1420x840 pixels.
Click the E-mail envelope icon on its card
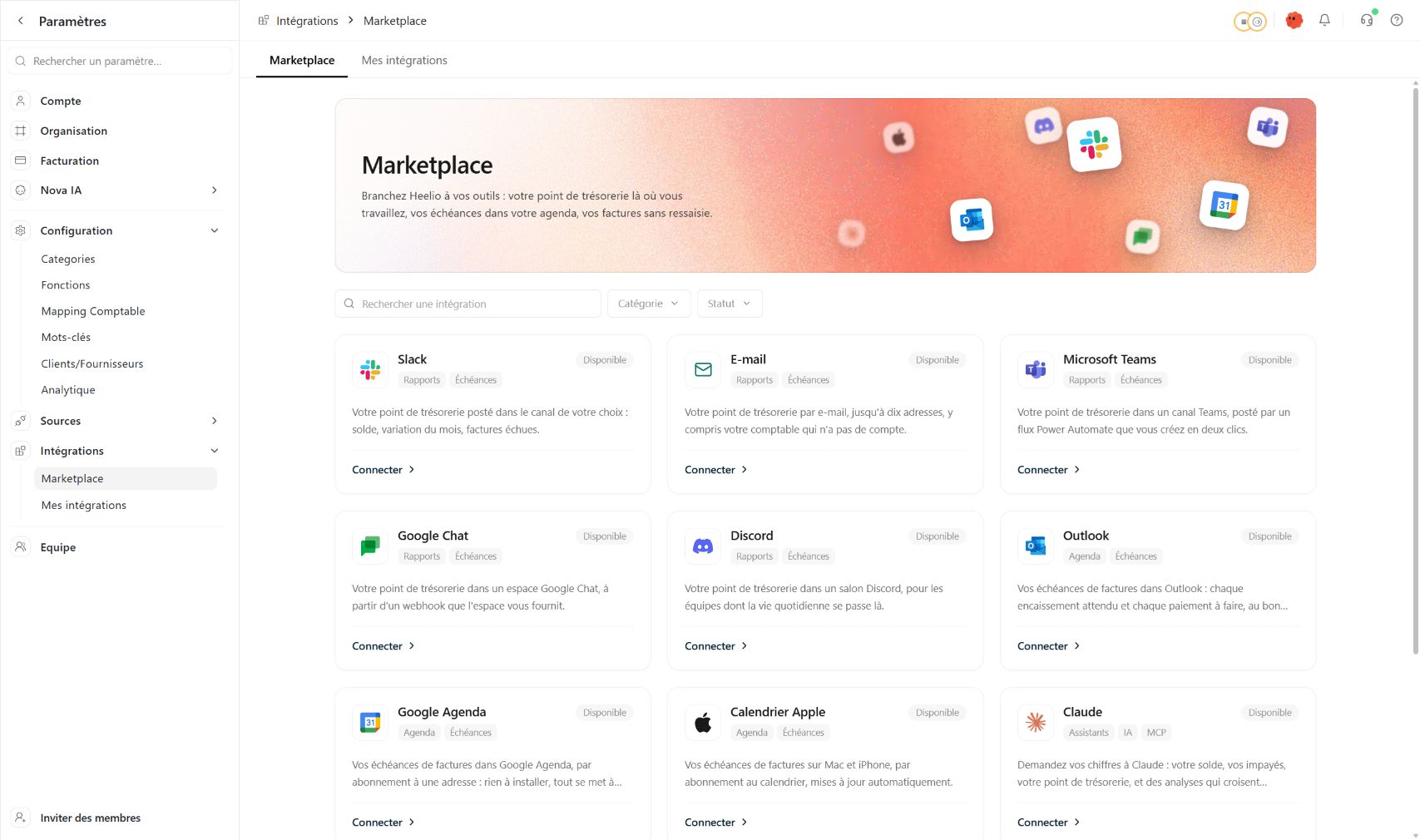click(703, 369)
